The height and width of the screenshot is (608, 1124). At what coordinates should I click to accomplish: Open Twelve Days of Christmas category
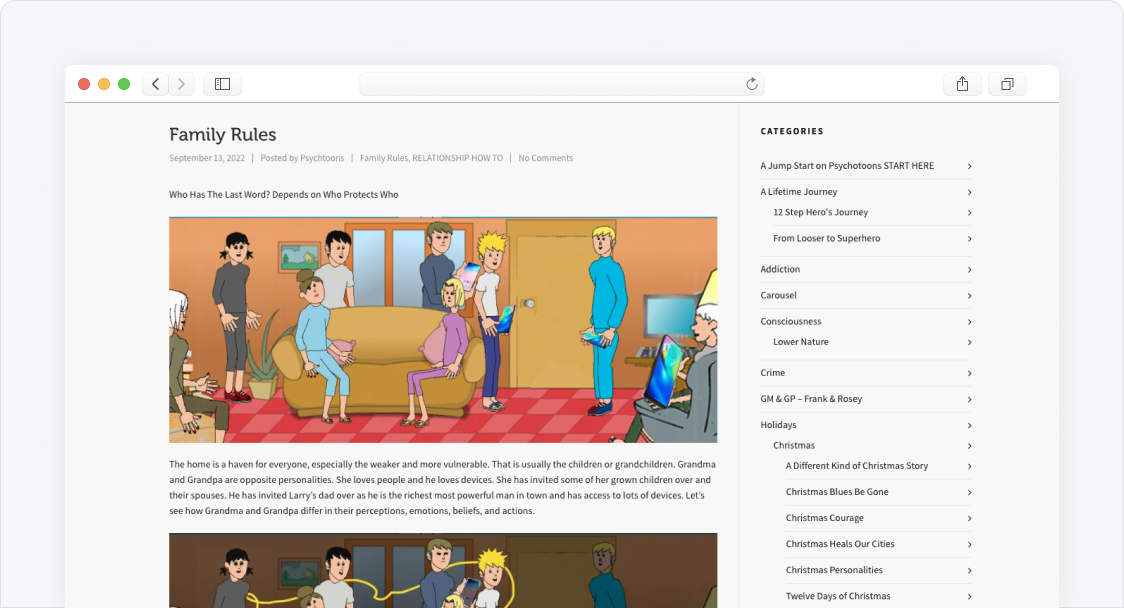837,596
